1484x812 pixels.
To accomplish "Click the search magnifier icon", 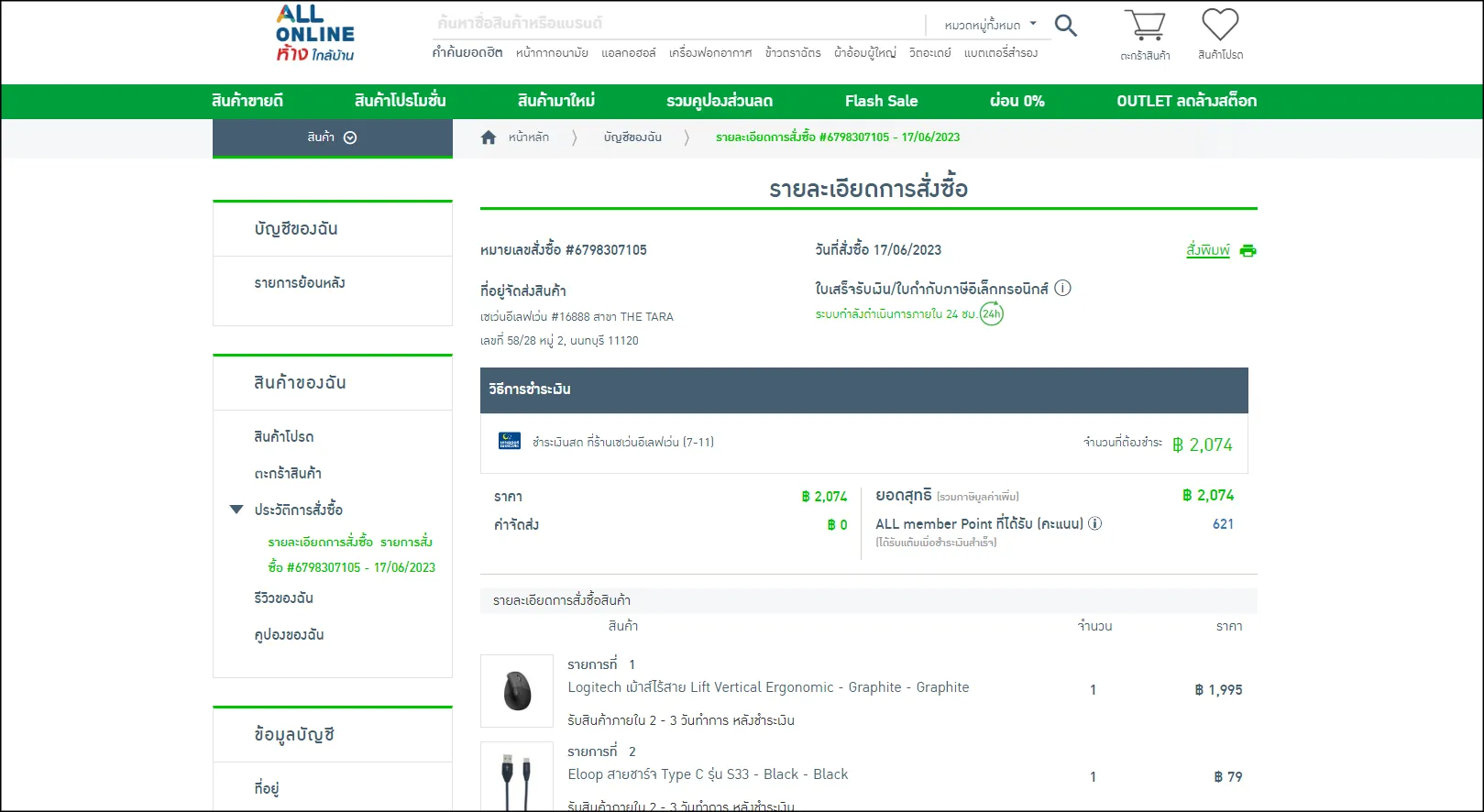I will (x=1065, y=26).
